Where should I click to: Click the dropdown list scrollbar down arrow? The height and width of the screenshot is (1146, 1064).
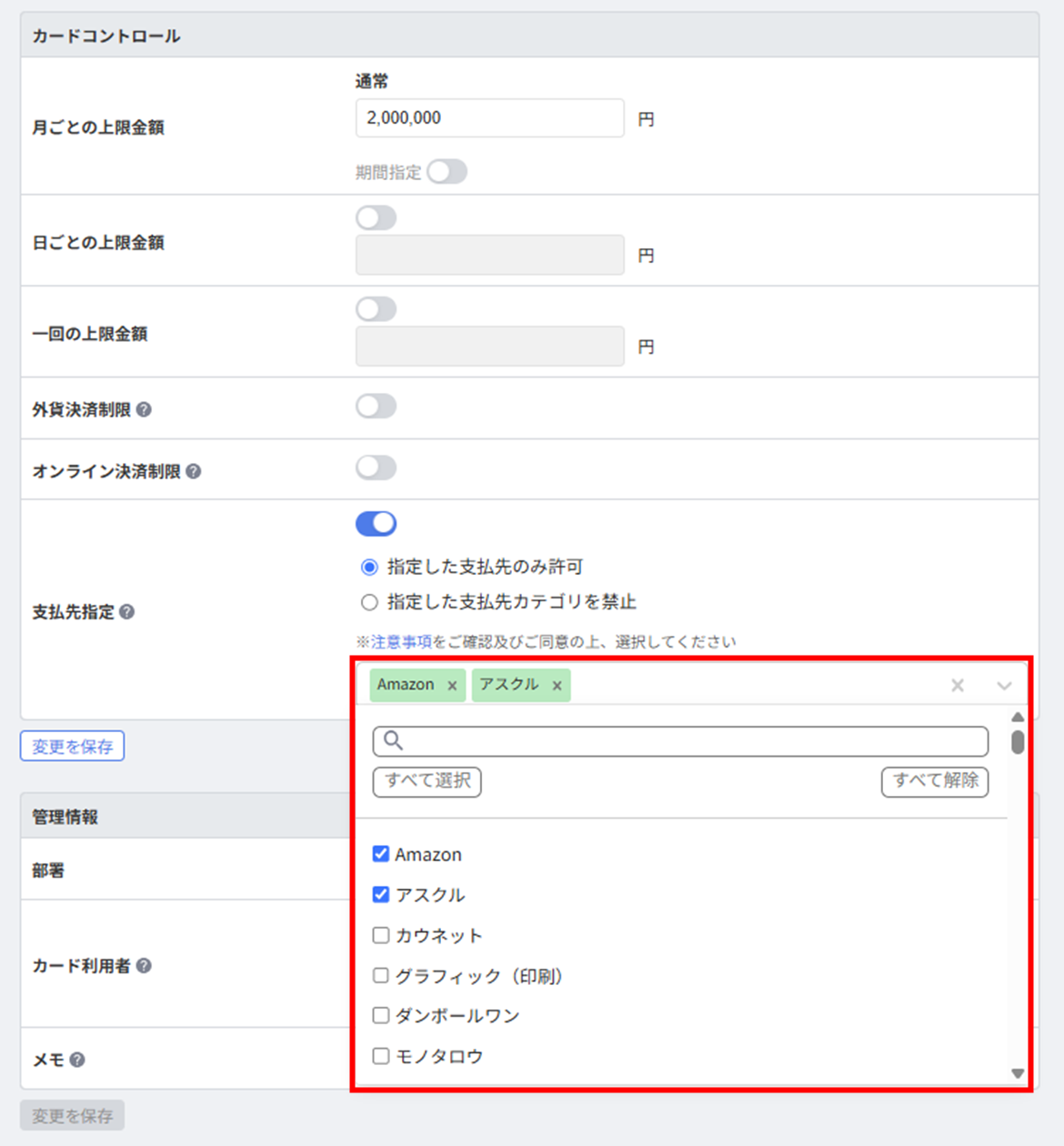point(1018,1073)
